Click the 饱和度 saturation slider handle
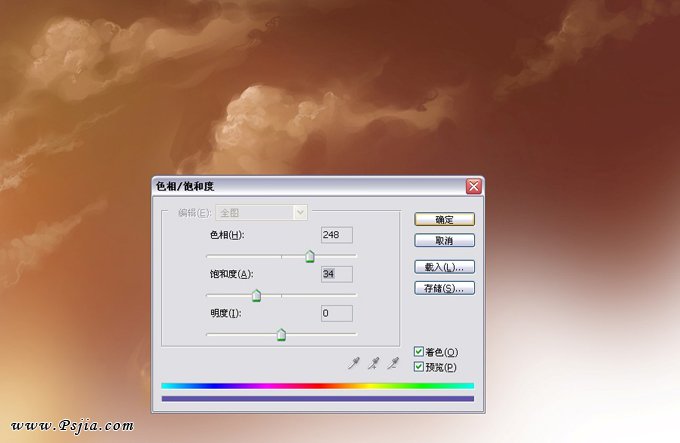The height and width of the screenshot is (443, 680). [x=256, y=296]
